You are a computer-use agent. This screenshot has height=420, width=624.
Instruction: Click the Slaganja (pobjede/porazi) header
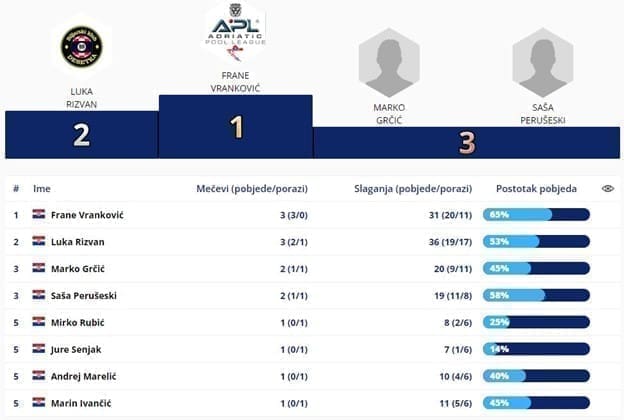(x=412, y=187)
